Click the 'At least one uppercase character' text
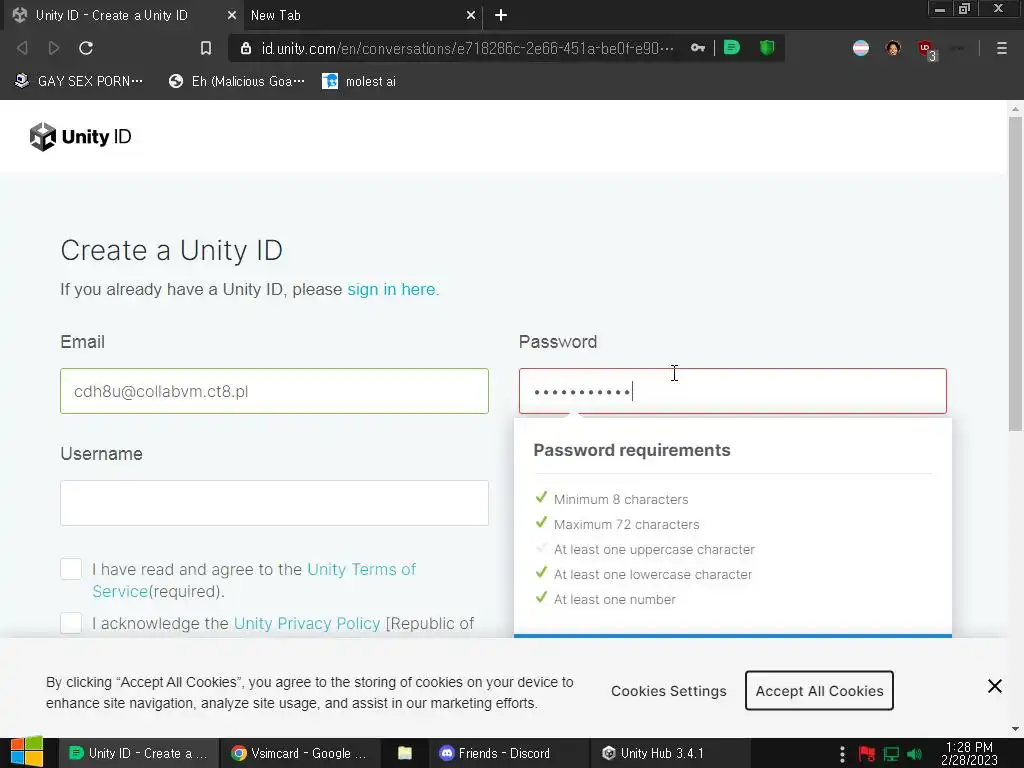 point(654,549)
